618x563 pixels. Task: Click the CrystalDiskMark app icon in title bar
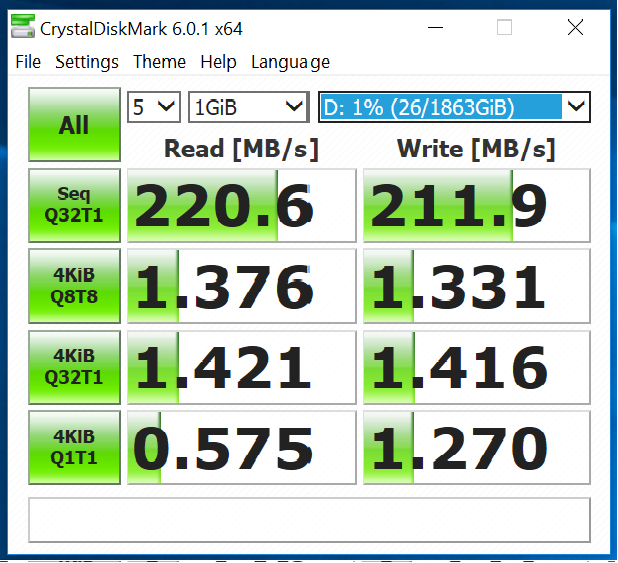tap(23, 26)
